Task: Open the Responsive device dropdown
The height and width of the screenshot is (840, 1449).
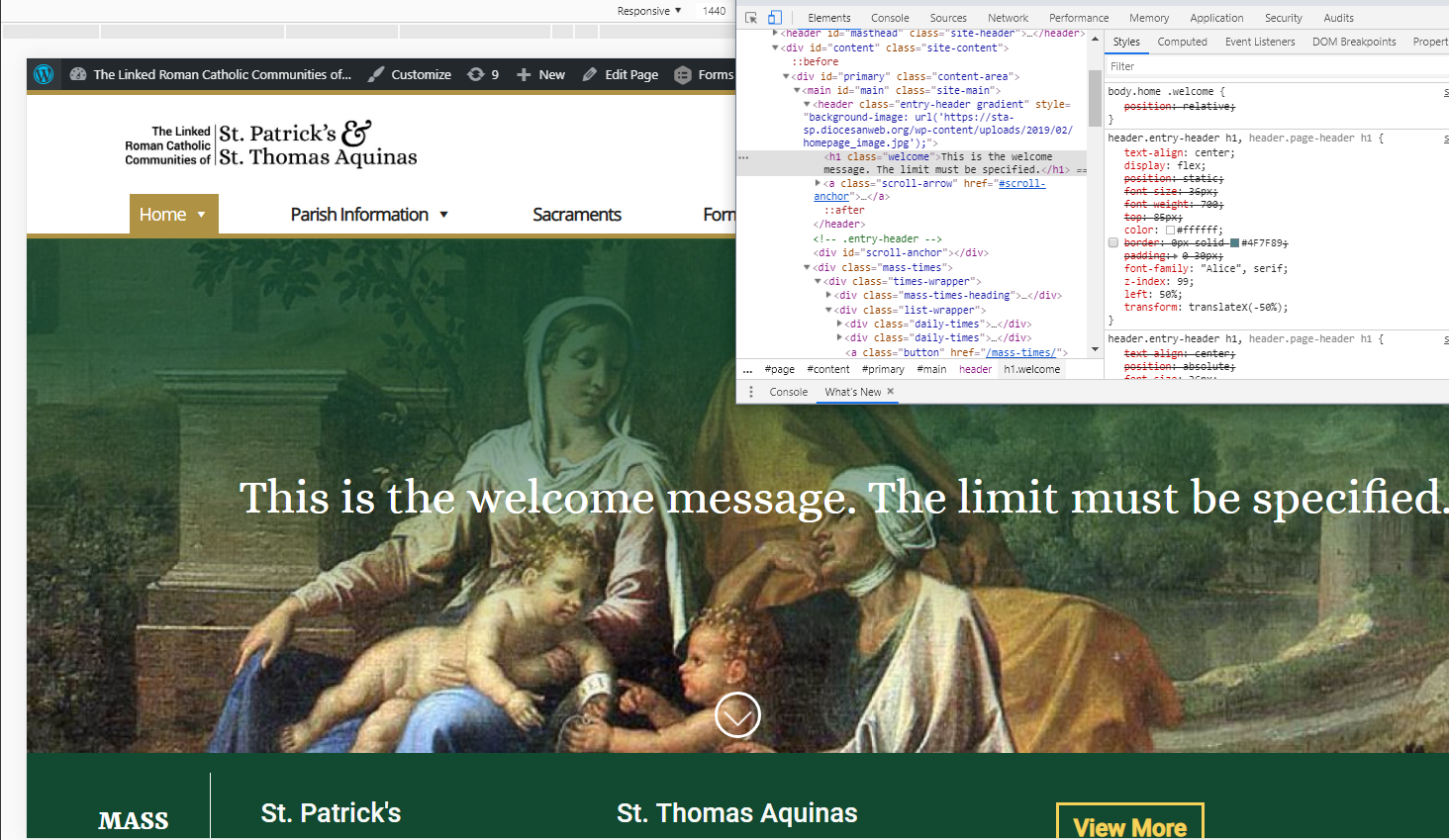Action: point(649,11)
